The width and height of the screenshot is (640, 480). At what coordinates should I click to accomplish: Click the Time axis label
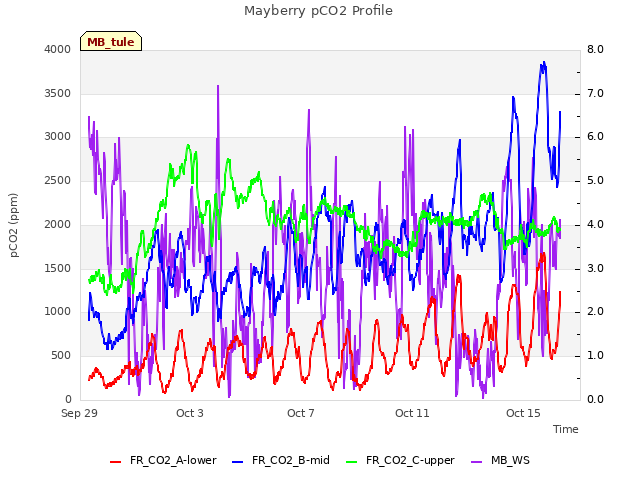(x=566, y=429)
